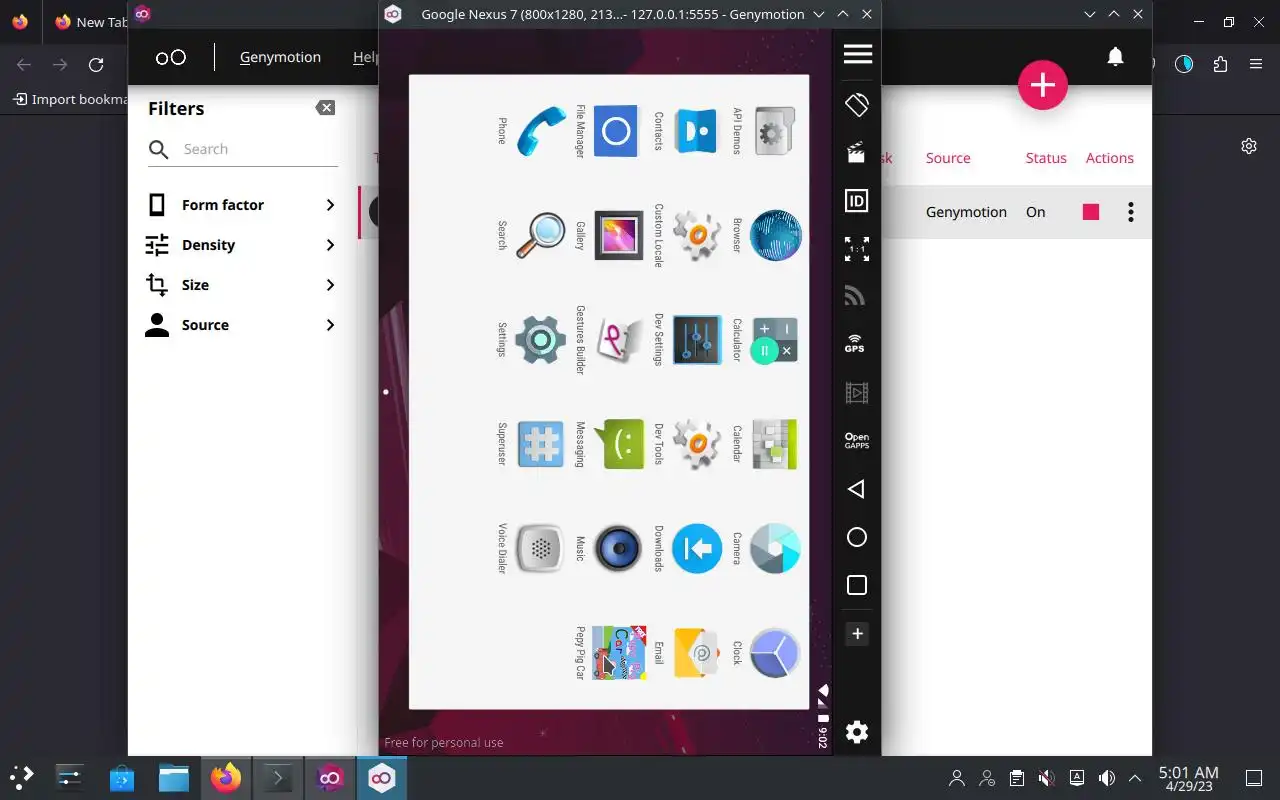Open Firefox extensions puzzle icon
Screen dimensions: 1280x800
tap(1220, 64)
